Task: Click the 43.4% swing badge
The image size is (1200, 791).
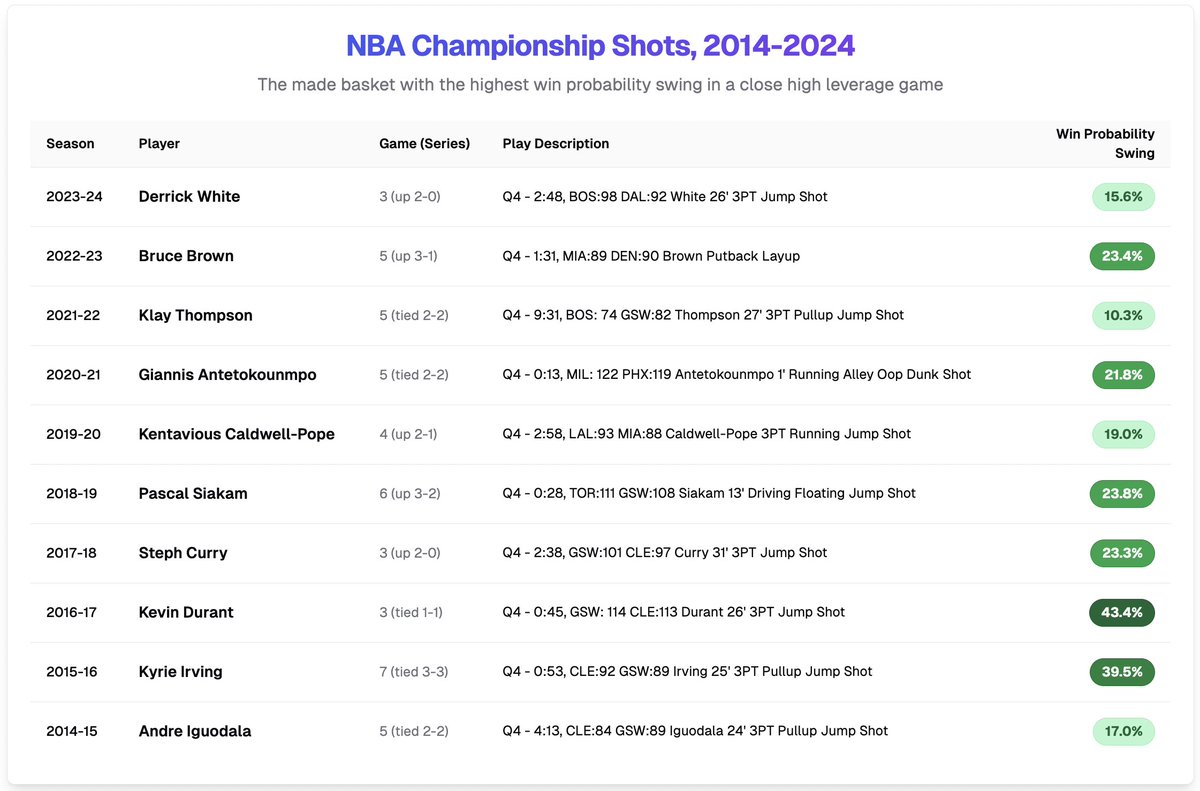Action: click(1122, 612)
